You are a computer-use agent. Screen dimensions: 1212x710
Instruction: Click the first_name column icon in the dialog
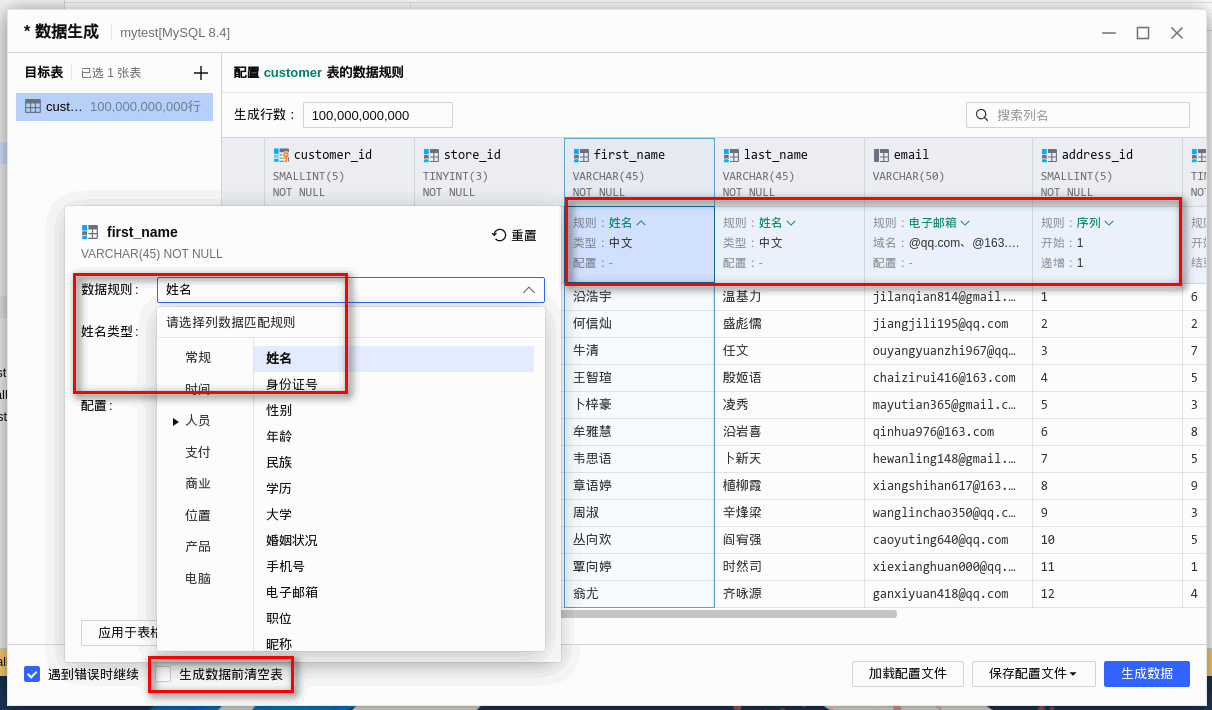pos(88,230)
